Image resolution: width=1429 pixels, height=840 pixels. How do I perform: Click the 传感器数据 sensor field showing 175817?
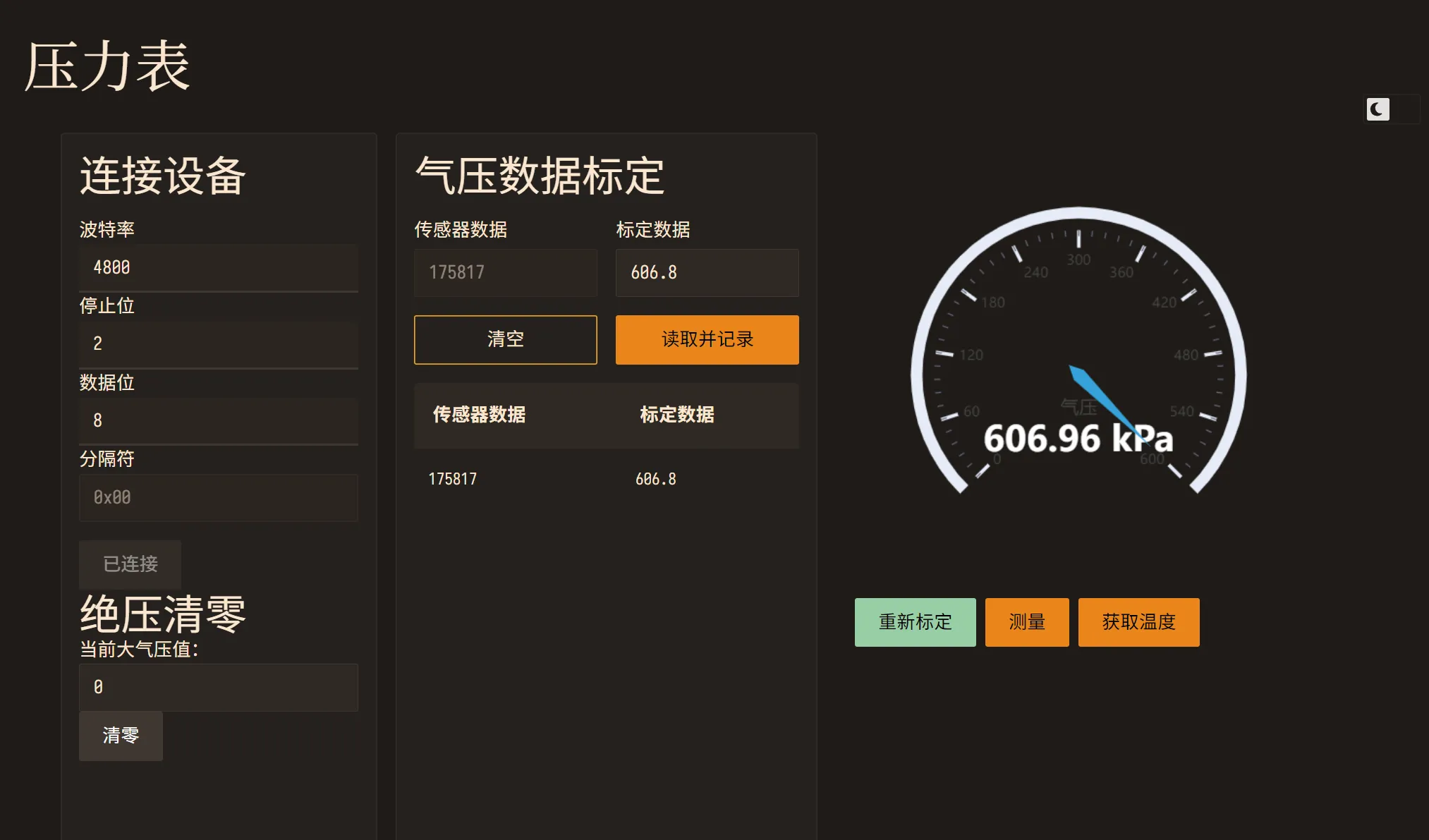click(505, 273)
